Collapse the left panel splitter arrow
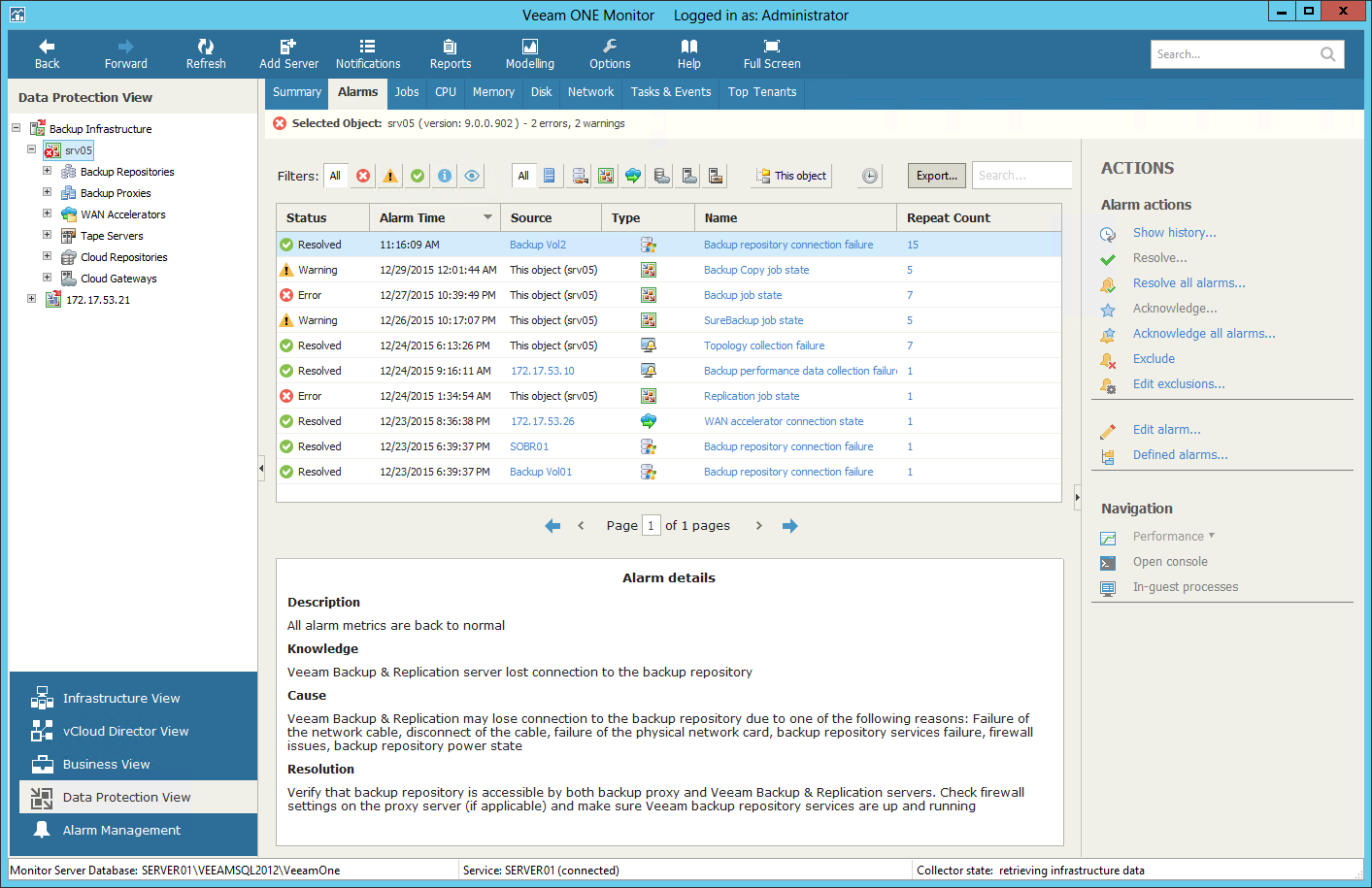The height and width of the screenshot is (888, 1372). pos(261,469)
